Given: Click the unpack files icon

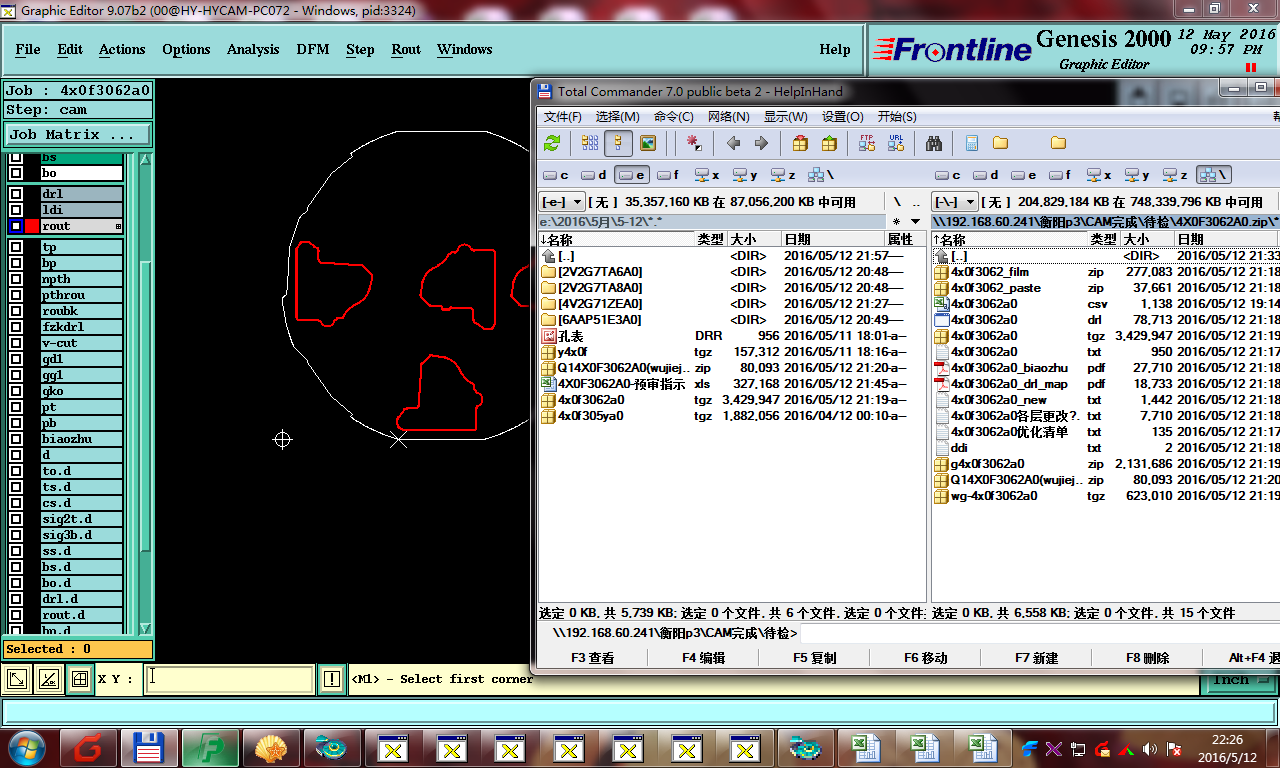Looking at the screenshot, I should pyautogui.click(x=828, y=143).
